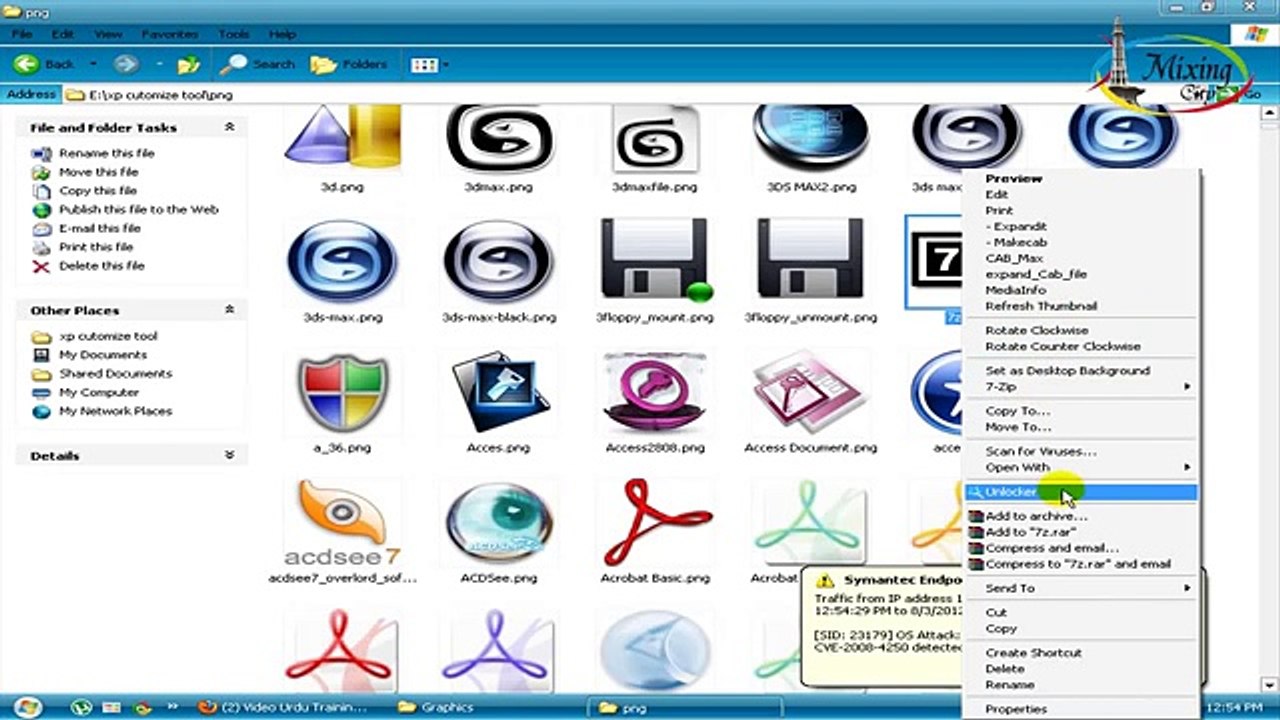
Task: Select the 3ds-max.png icon
Action: click(342, 262)
